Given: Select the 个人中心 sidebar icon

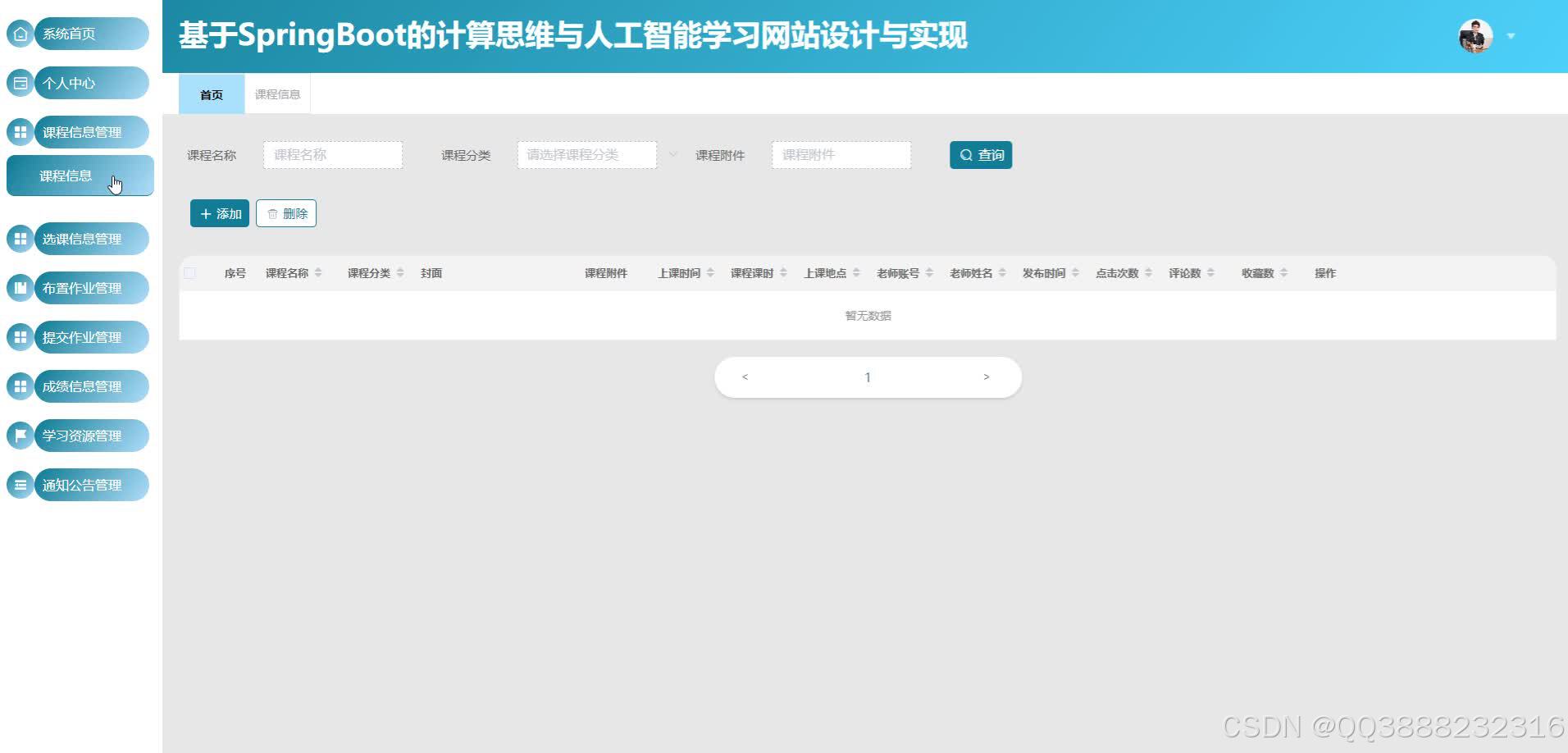Looking at the screenshot, I should [x=19, y=82].
